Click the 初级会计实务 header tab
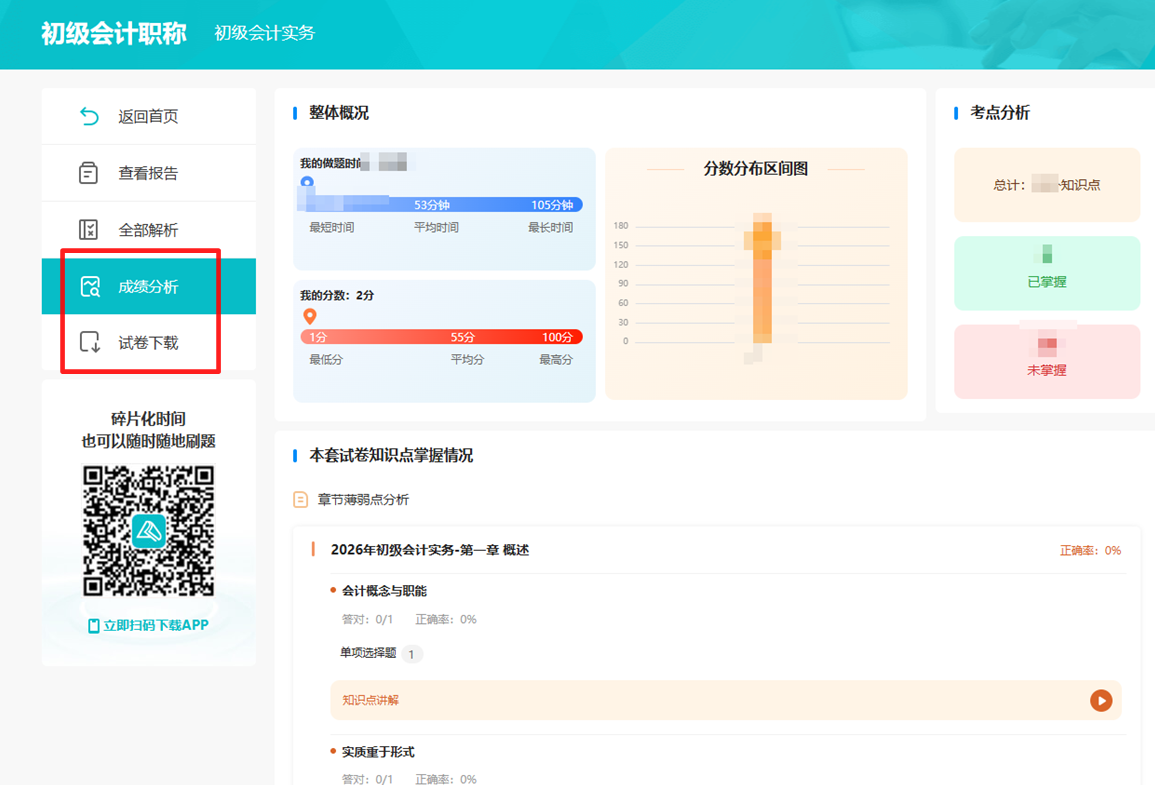 tap(262, 33)
